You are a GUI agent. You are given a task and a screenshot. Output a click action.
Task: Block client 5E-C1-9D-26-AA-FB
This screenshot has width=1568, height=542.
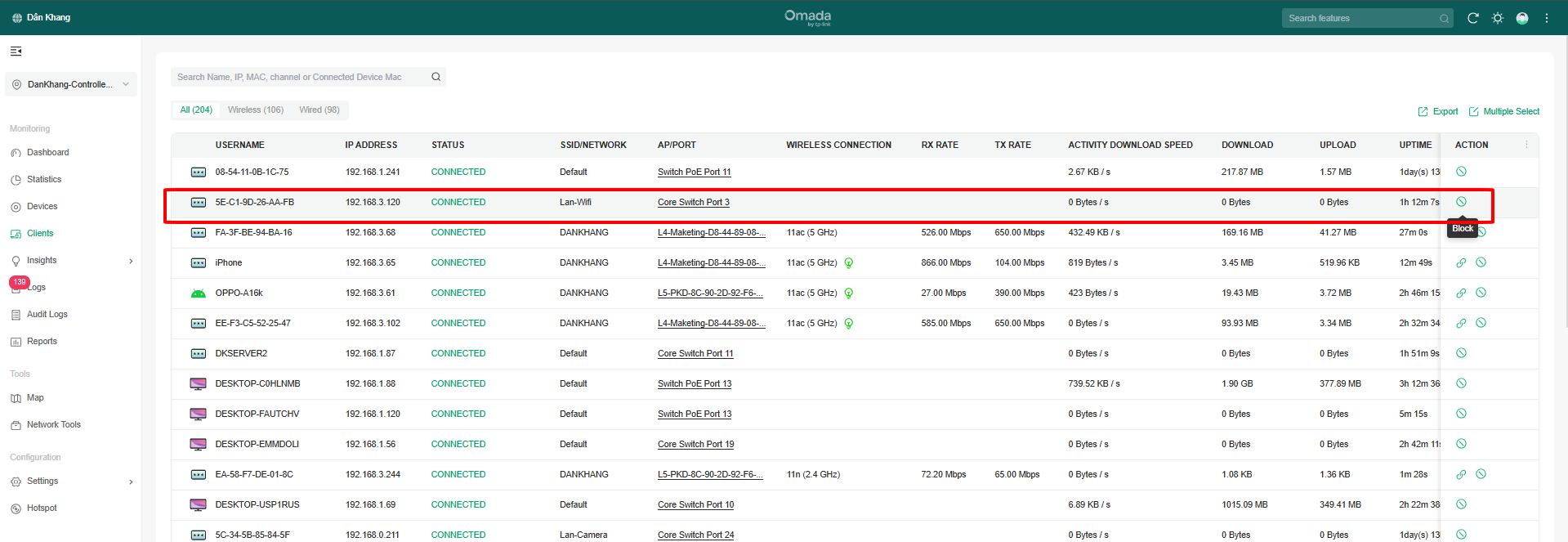tap(1461, 202)
